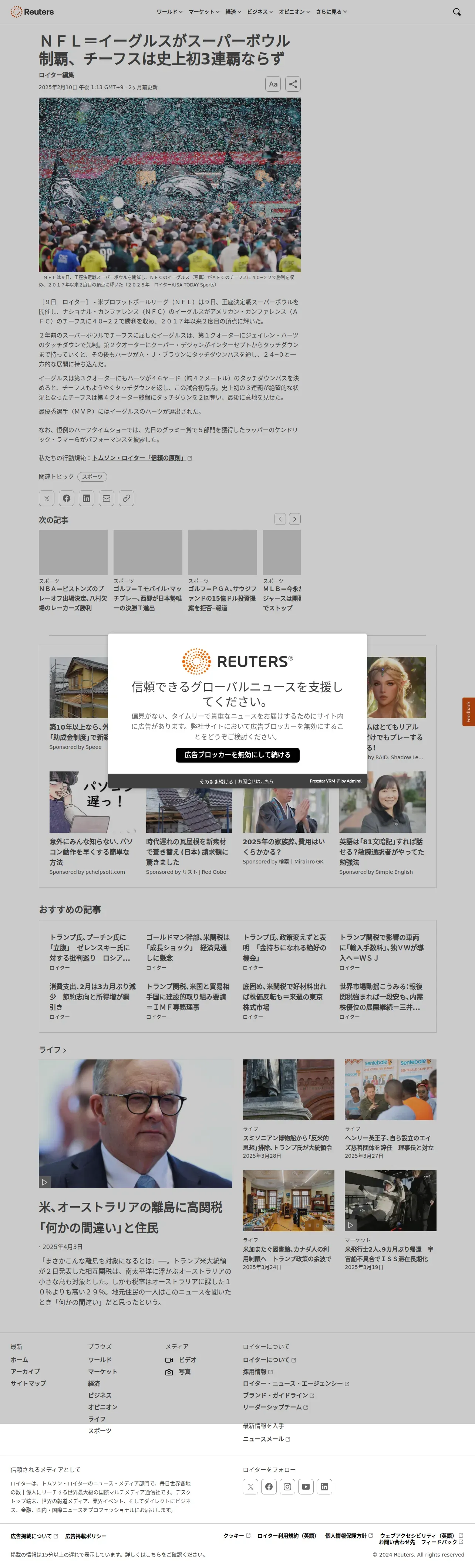Open サイトマップ footer link
This screenshot has height=1568, width=475.
(28, 1383)
